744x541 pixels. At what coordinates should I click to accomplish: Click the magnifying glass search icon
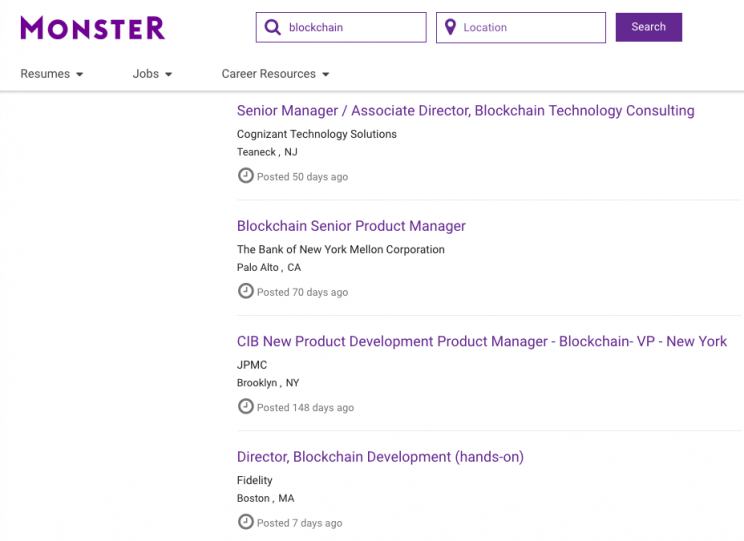(272, 27)
